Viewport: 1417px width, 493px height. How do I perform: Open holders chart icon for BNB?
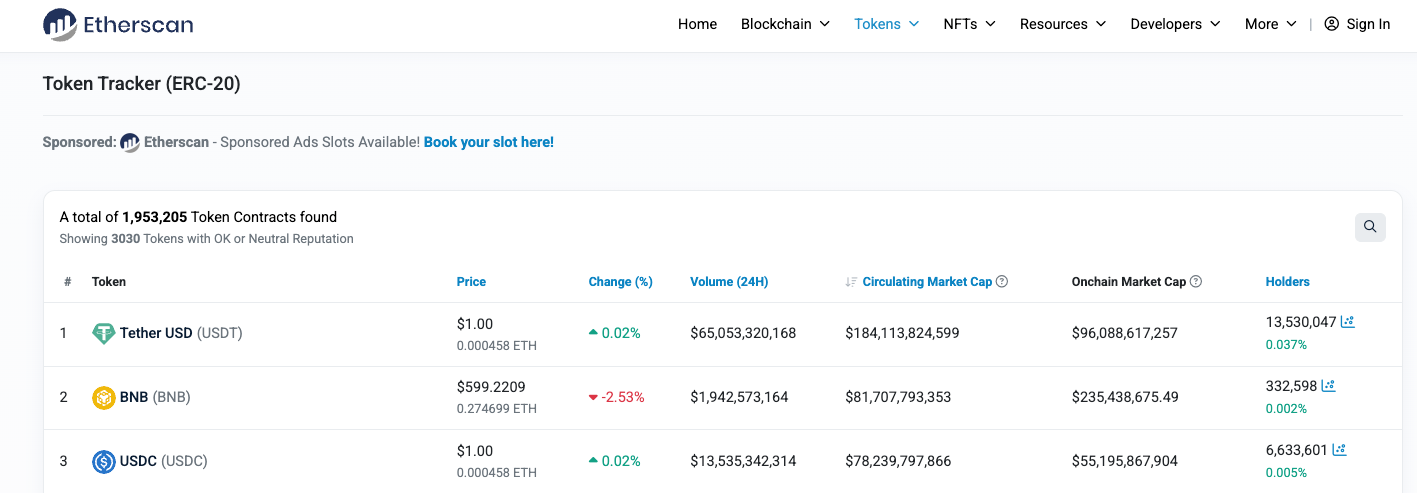[1328, 386]
